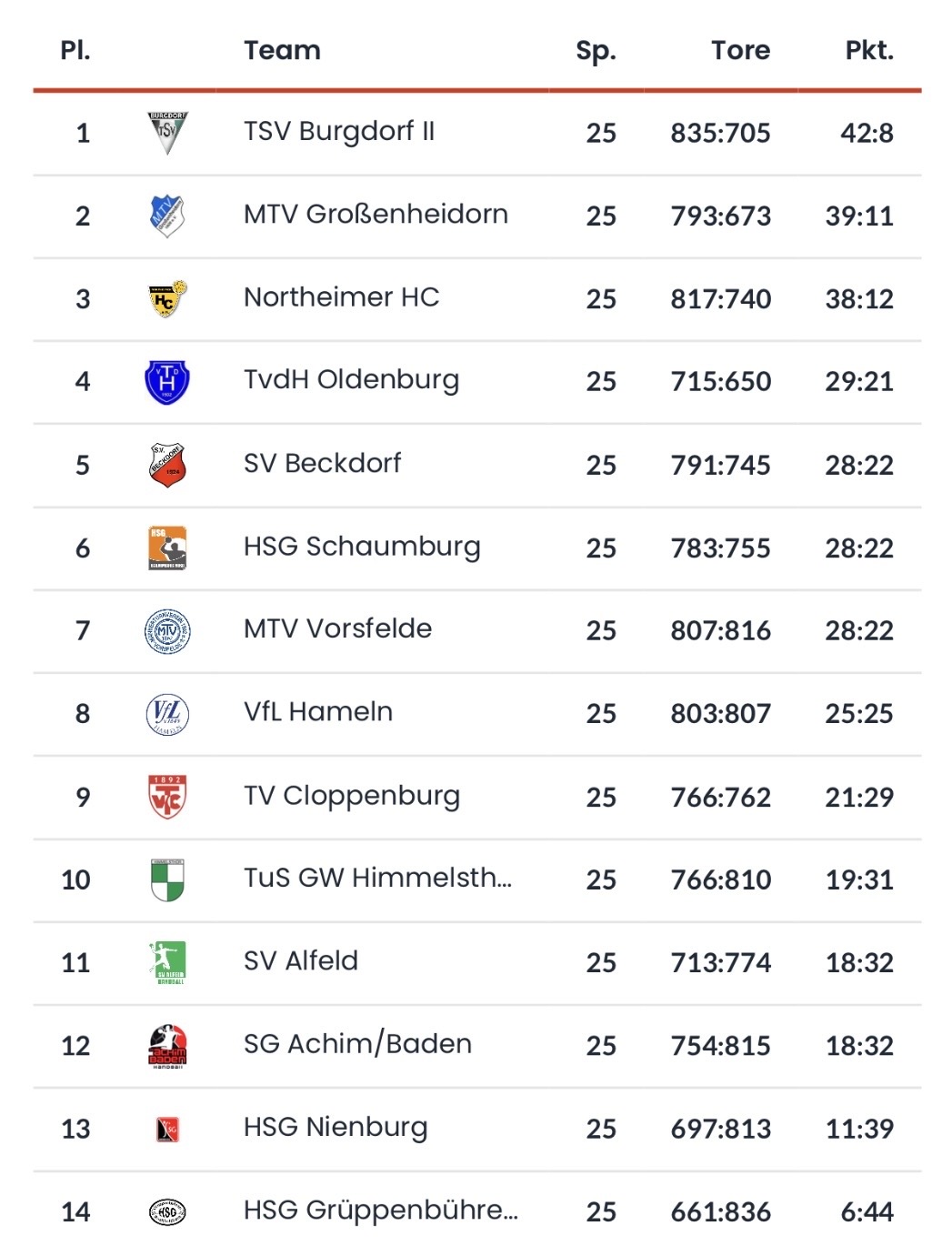Click the MTV Großenheidorn club crest

167,216
